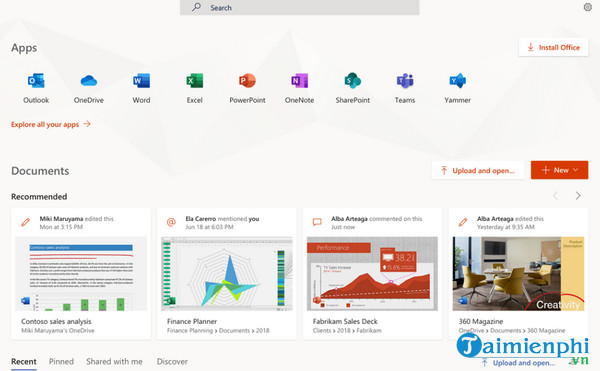Click the 360 Magazine title
The height and width of the screenshot is (371, 600).
(481, 321)
